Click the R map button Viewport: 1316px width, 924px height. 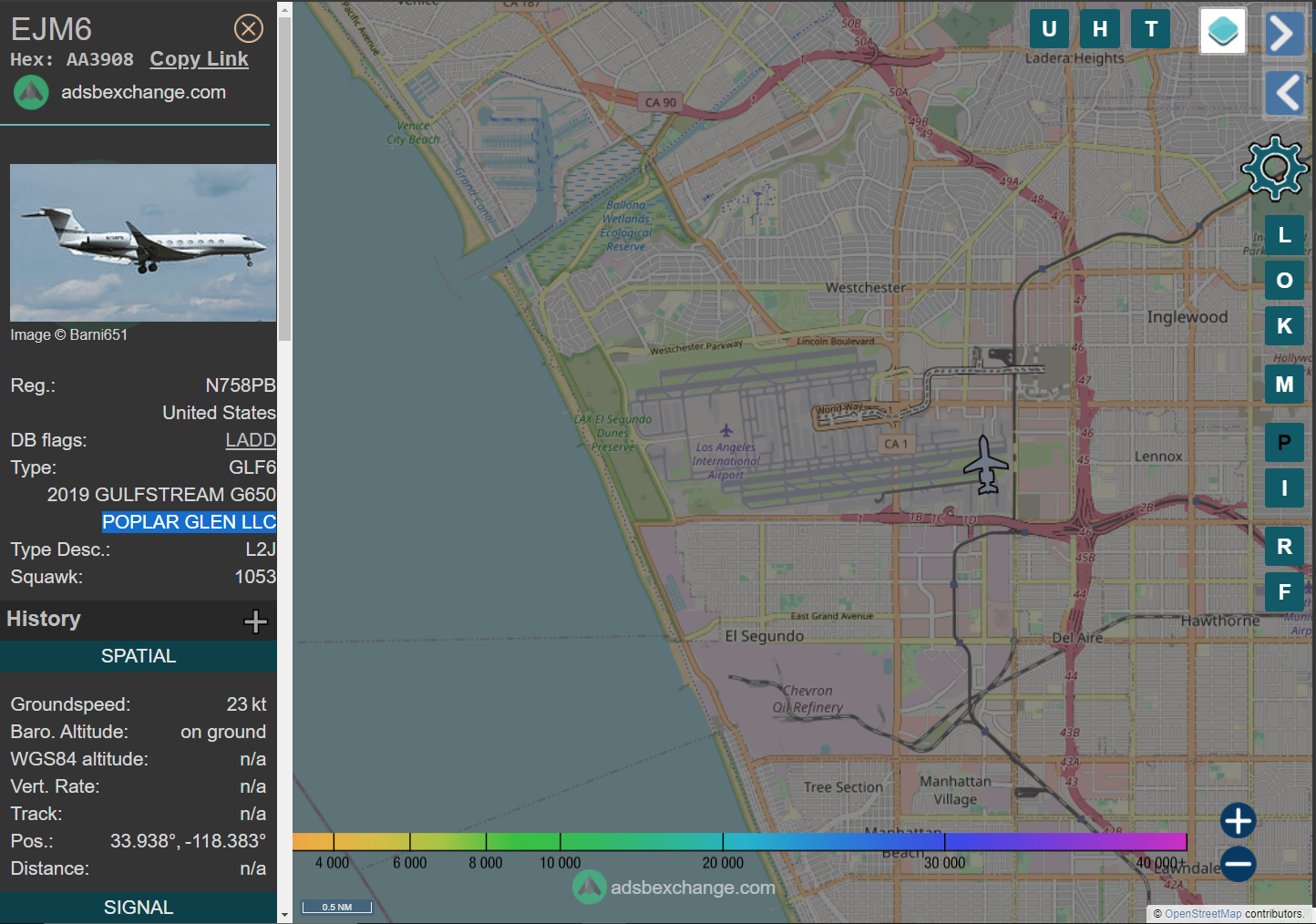[x=1284, y=547]
